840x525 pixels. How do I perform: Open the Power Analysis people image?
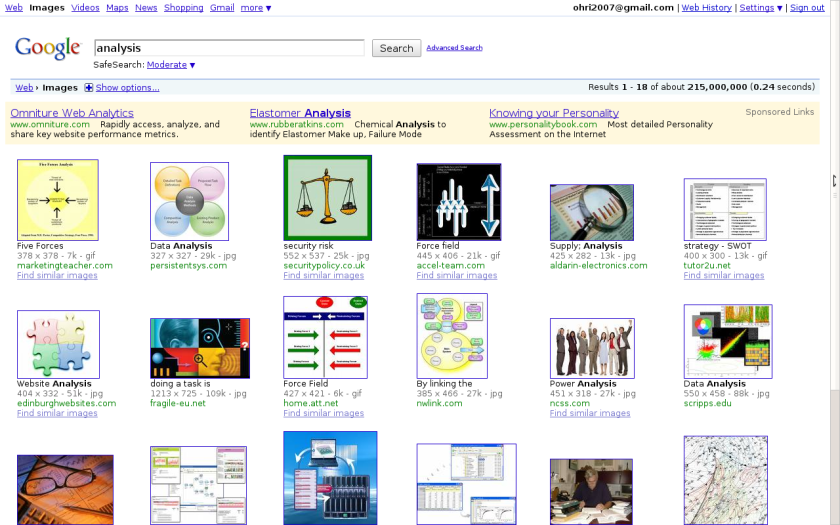pyautogui.click(x=591, y=348)
